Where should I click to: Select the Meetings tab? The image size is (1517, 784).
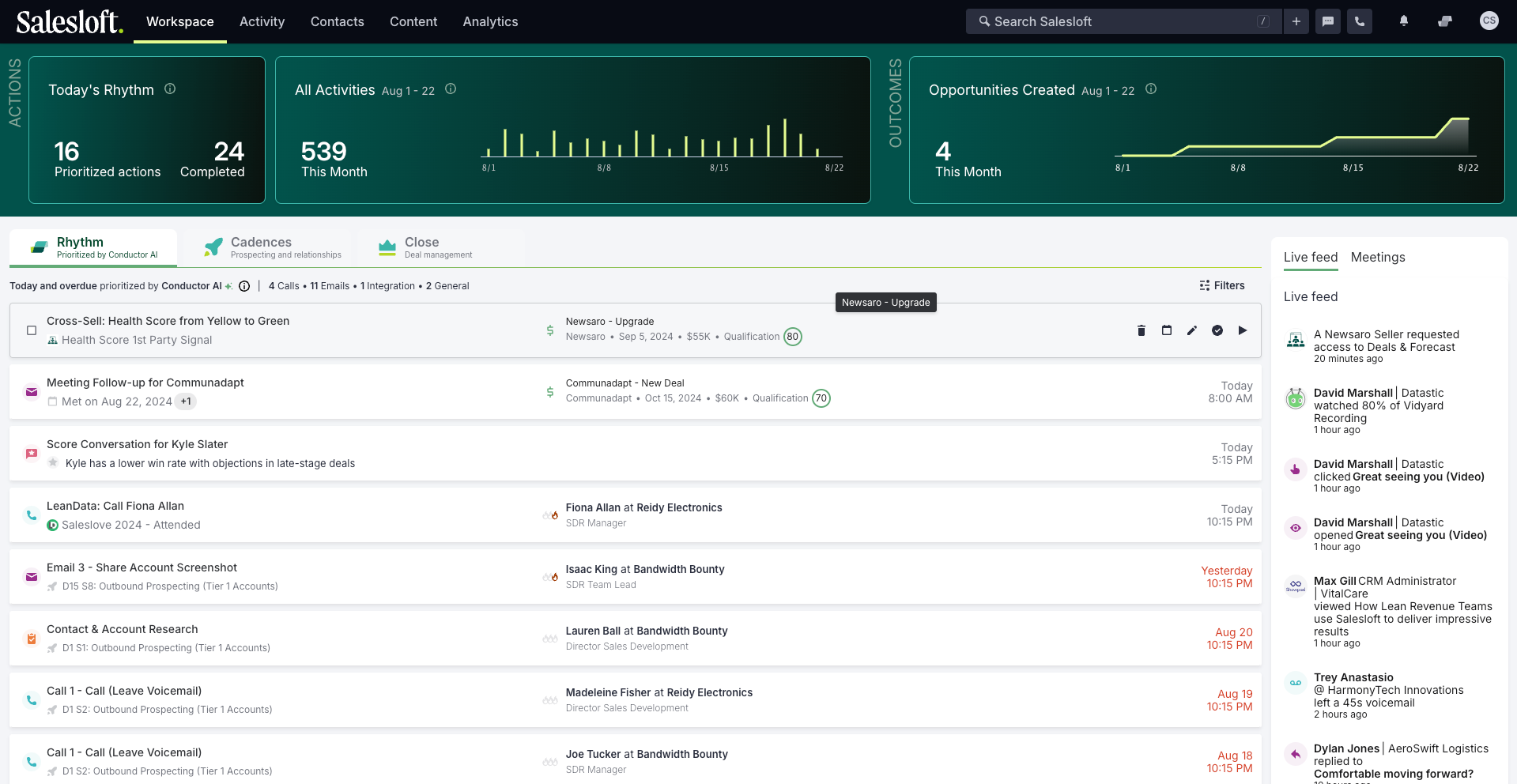point(1378,258)
